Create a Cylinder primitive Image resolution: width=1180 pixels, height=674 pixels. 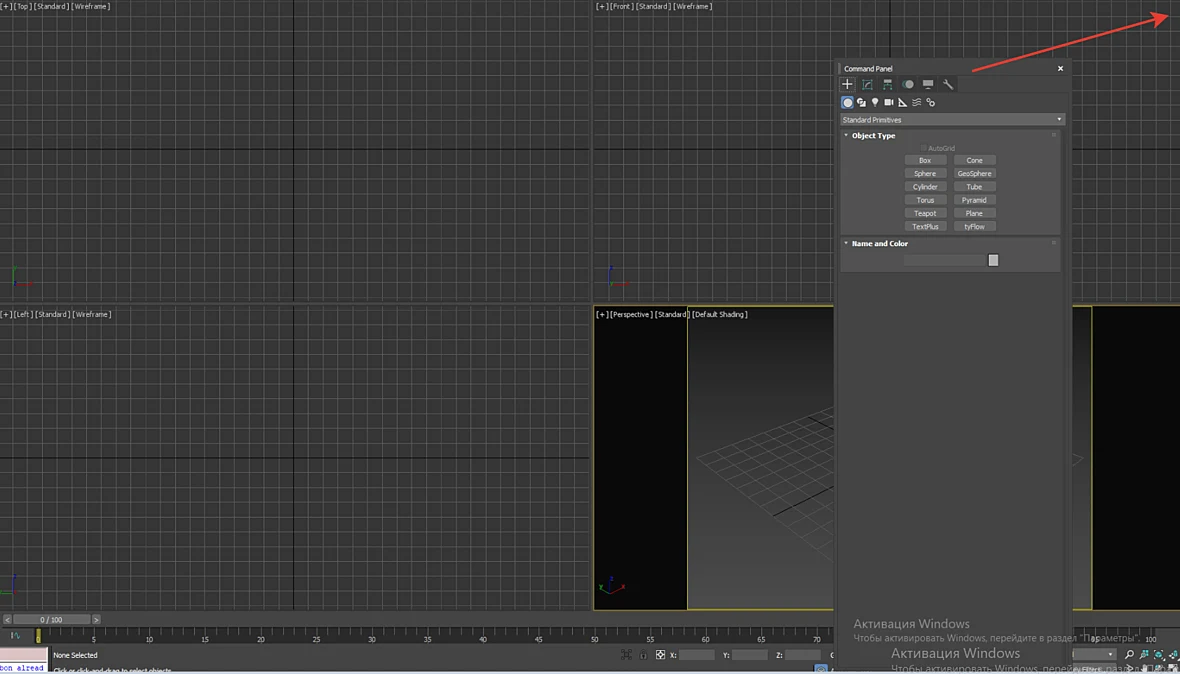click(925, 187)
